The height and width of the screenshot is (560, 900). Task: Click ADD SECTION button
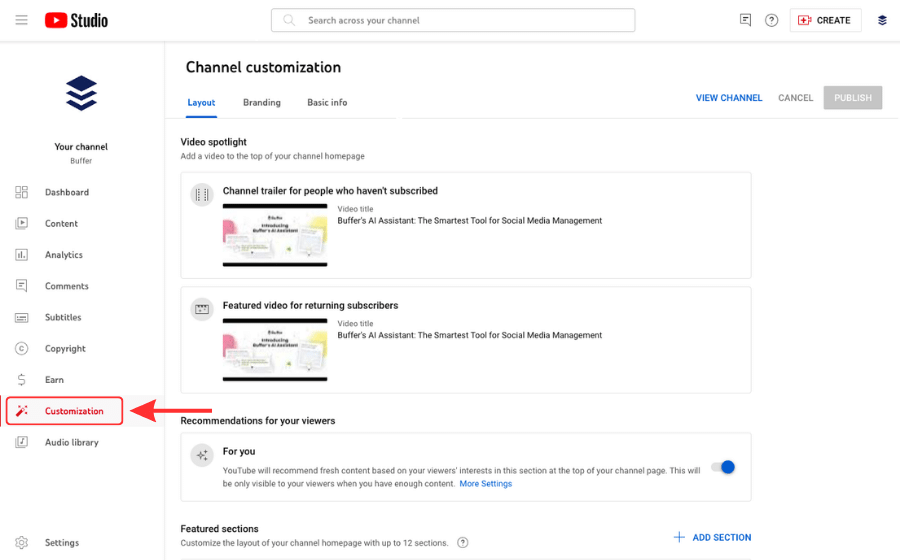[x=712, y=537]
